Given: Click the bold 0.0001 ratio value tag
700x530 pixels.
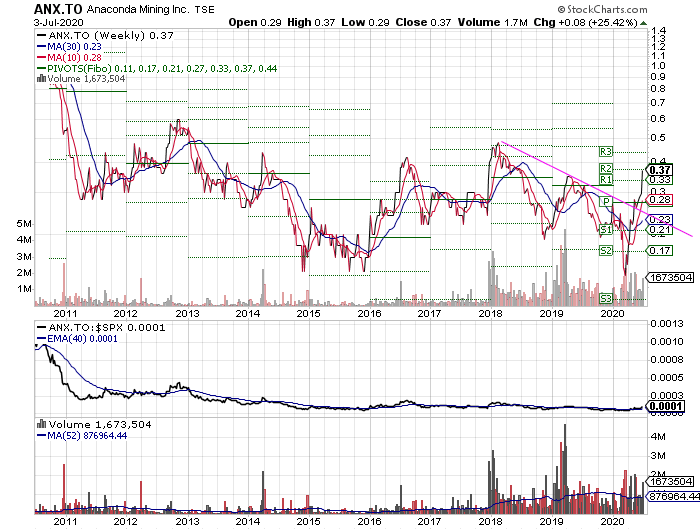Looking at the screenshot, I should [665, 406].
